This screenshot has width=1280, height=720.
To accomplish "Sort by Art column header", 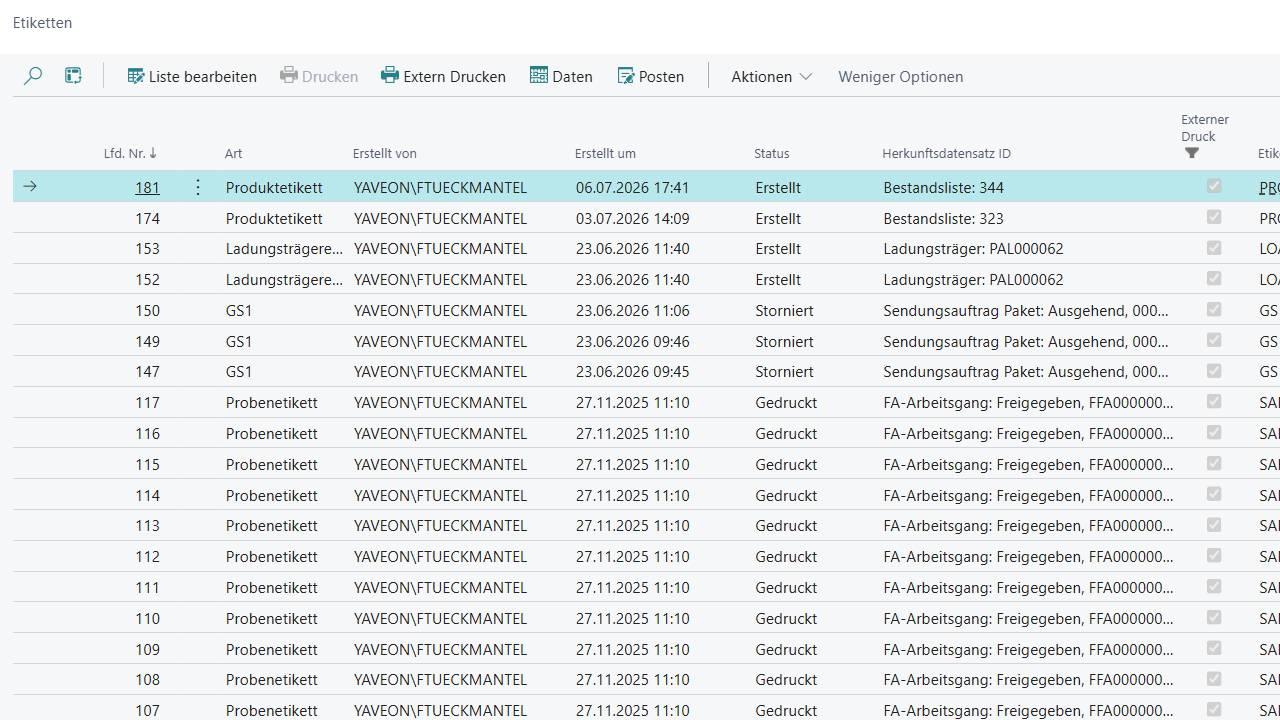I will pos(233,153).
